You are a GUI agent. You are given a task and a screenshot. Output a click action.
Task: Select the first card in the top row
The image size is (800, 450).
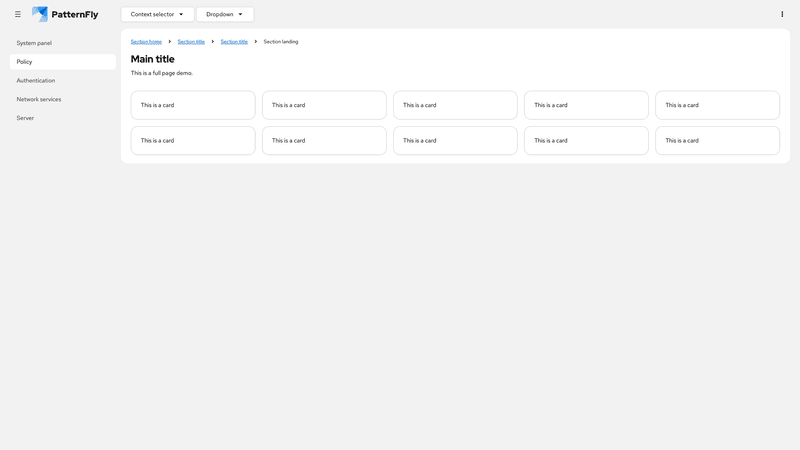click(x=193, y=105)
